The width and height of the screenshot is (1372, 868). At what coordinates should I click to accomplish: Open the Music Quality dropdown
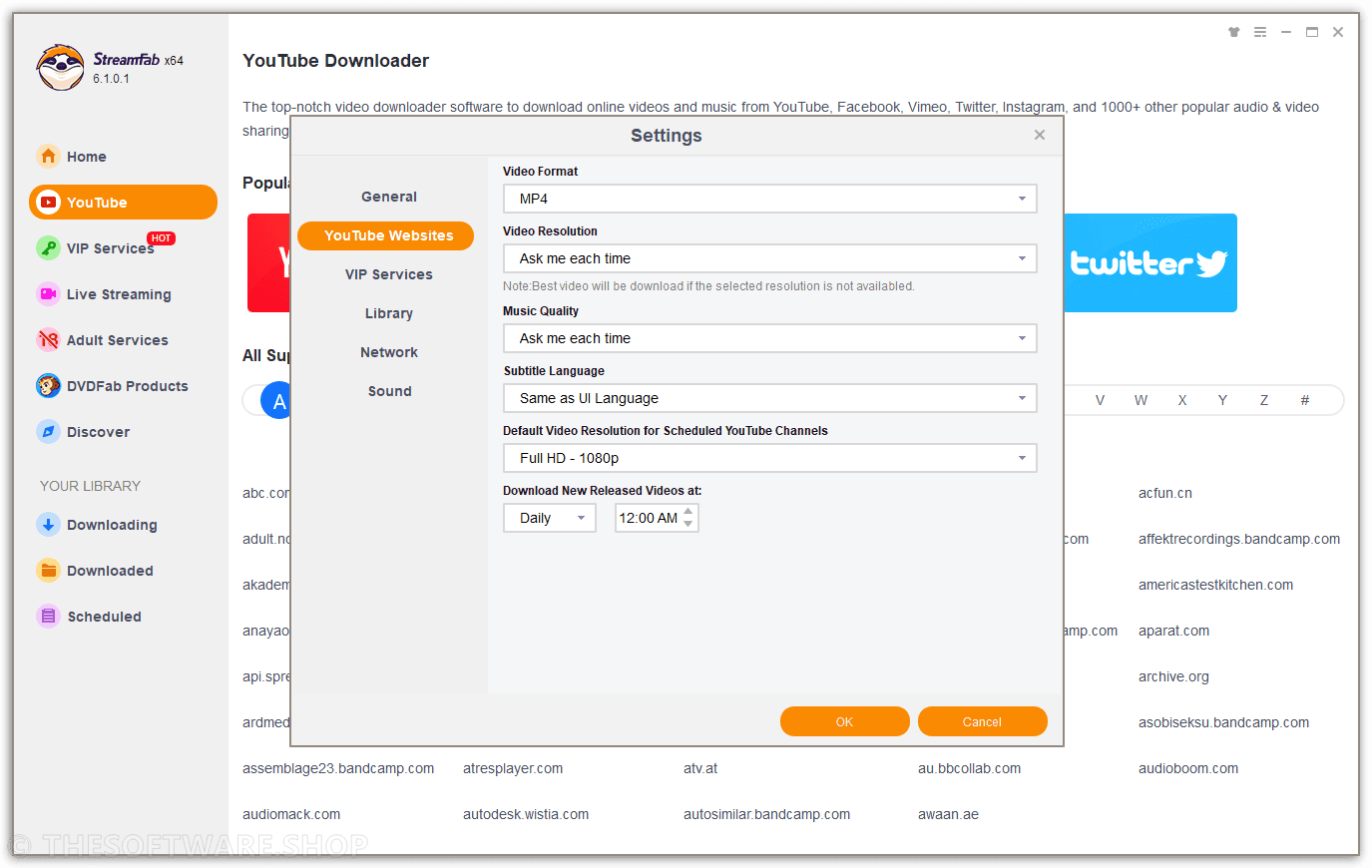770,338
